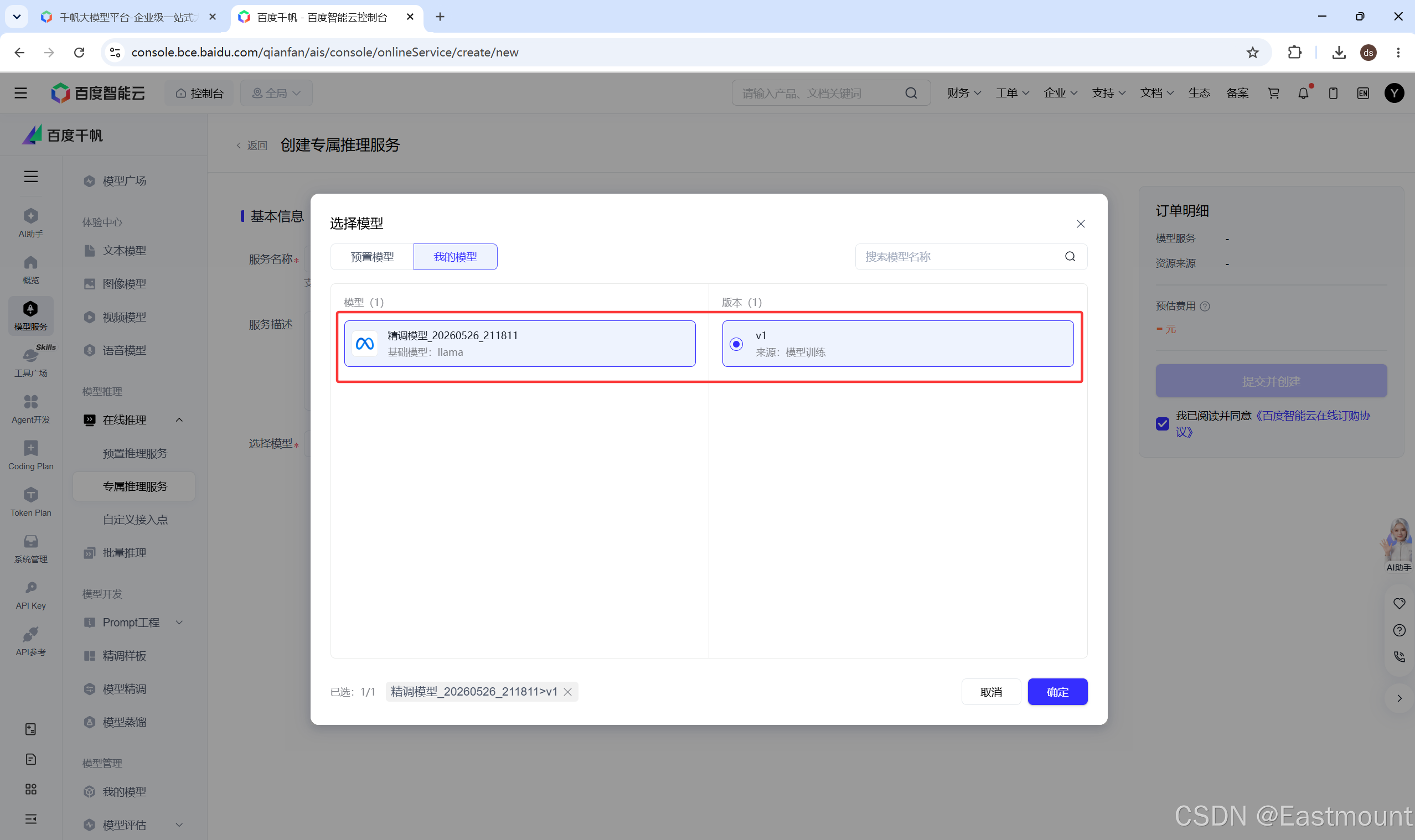Click the 预估费用 help icon
Image resolution: width=1415 pixels, height=840 pixels.
pyautogui.click(x=1205, y=306)
